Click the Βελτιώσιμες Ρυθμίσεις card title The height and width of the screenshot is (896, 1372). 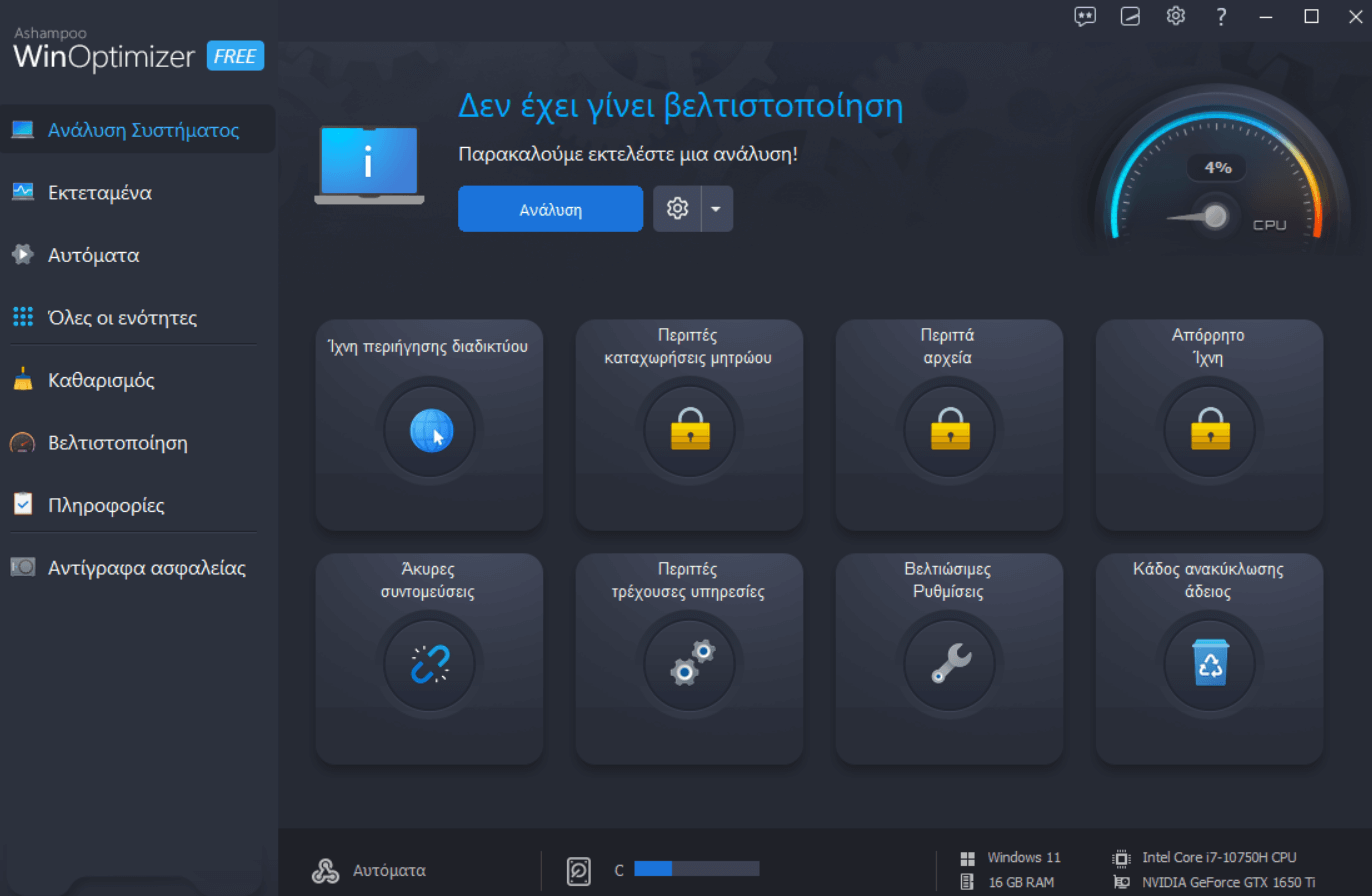(948, 580)
